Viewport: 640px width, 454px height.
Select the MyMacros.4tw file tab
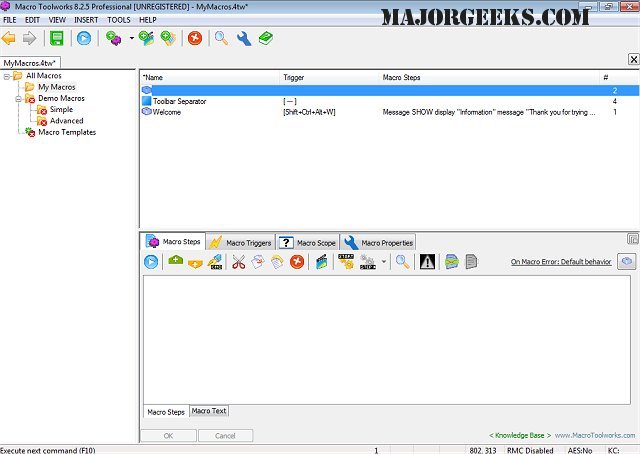click(30, 63)
